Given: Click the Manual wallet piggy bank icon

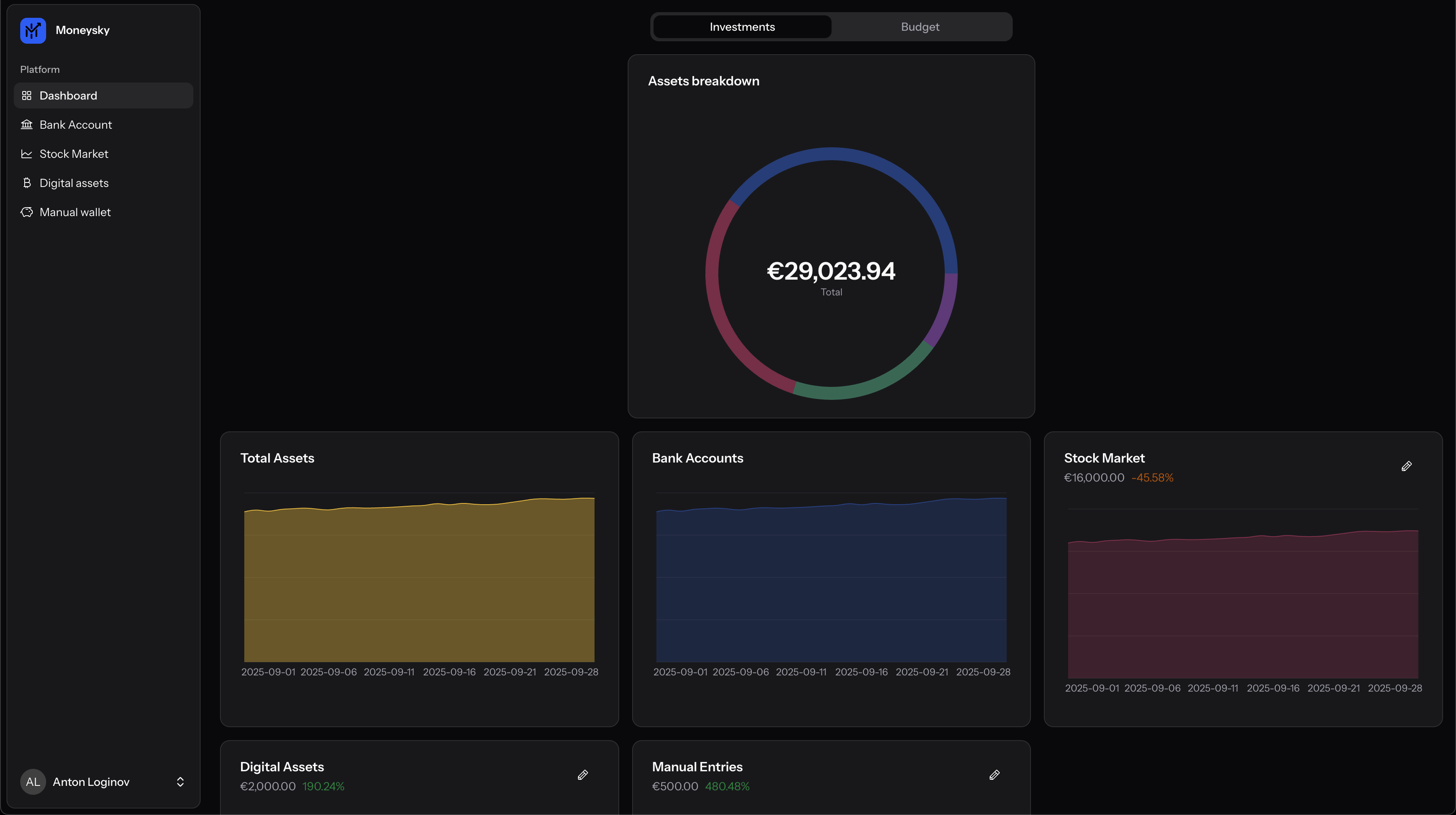Looking at the screenshot, I should pos(27,212).
